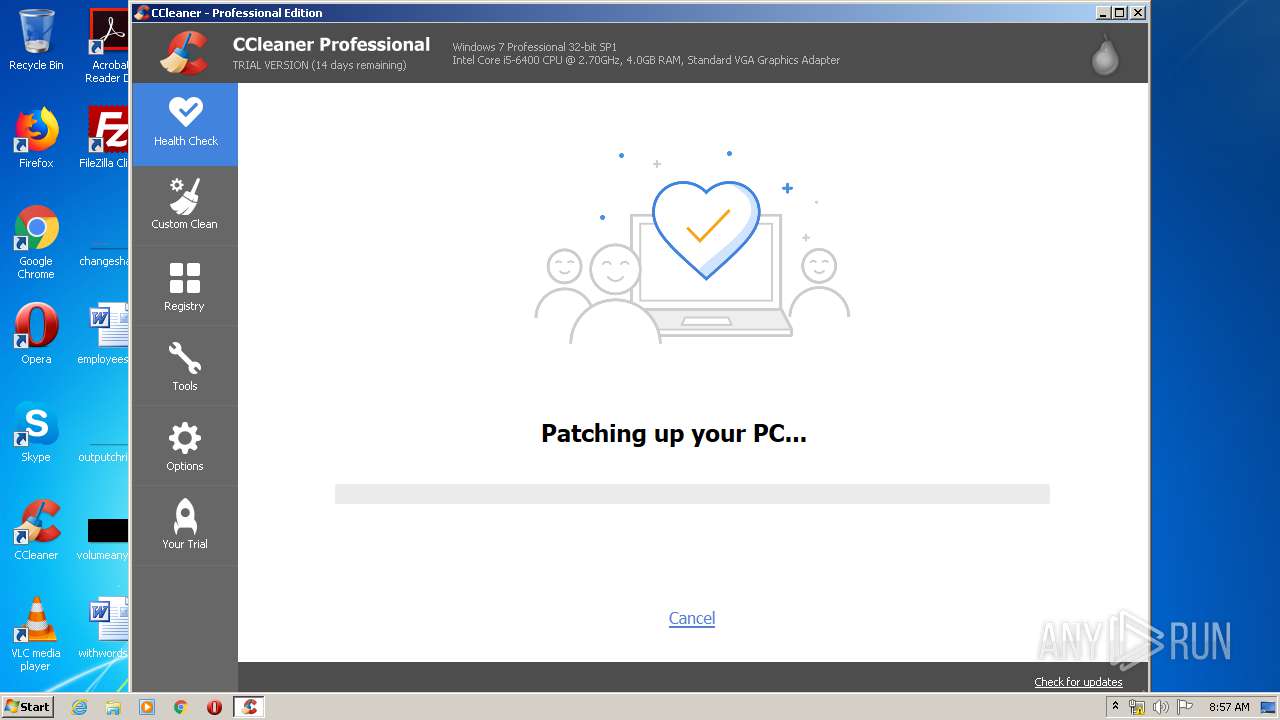The width and height of the screenshot is (1280, 720).
Task: Click the taskbar clock 8:57 AM
Action: click(x=1229, y=707)
